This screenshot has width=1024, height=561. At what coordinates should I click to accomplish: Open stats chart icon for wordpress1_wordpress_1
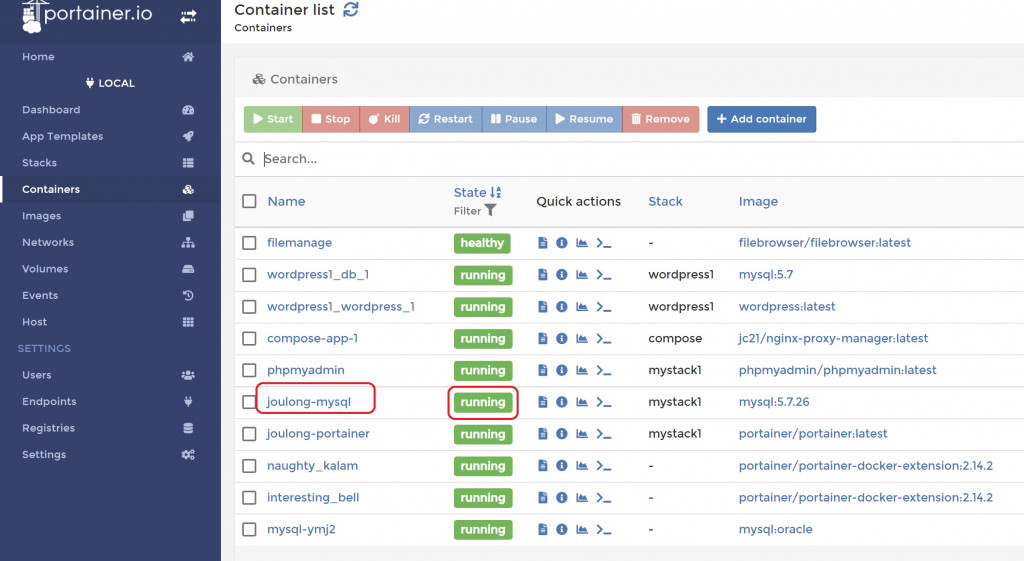pyautogui.click(x=582, y=307)
